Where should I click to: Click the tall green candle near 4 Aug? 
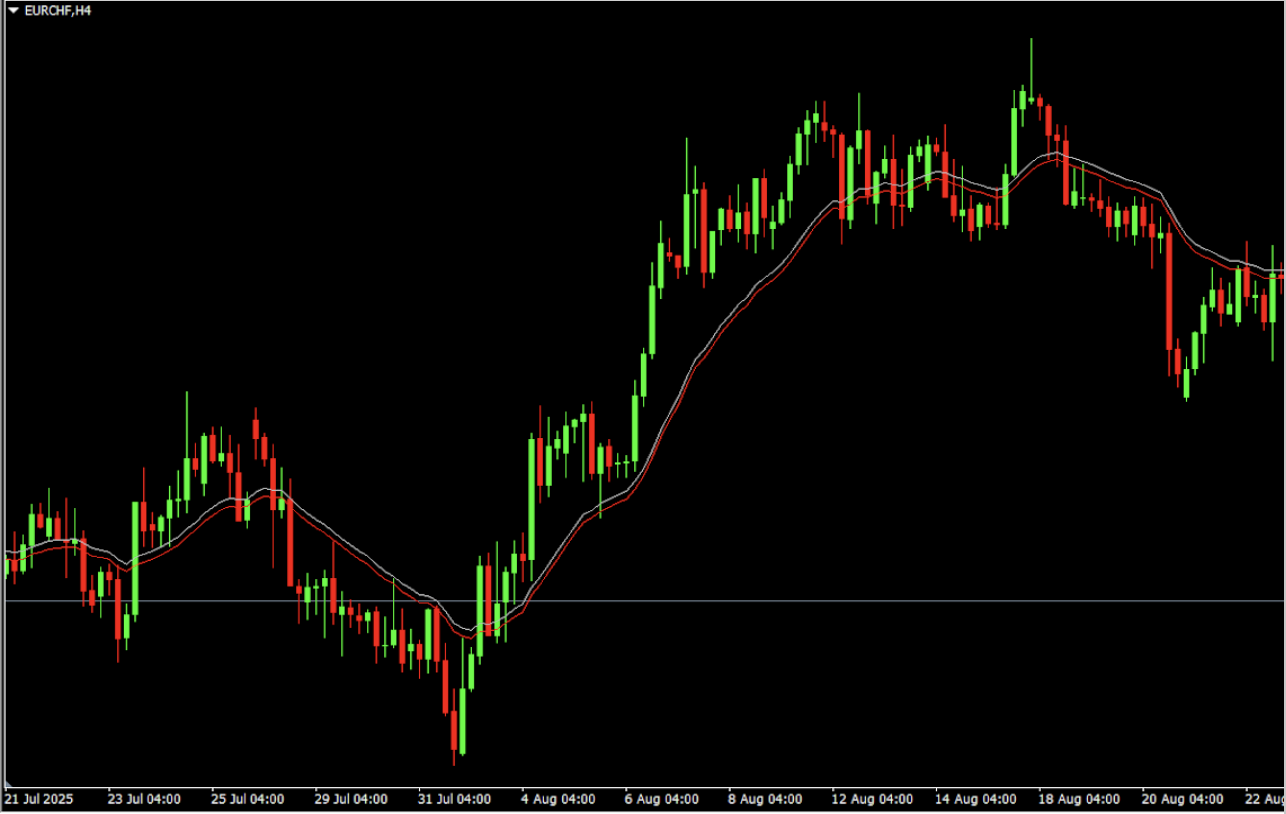532,500
